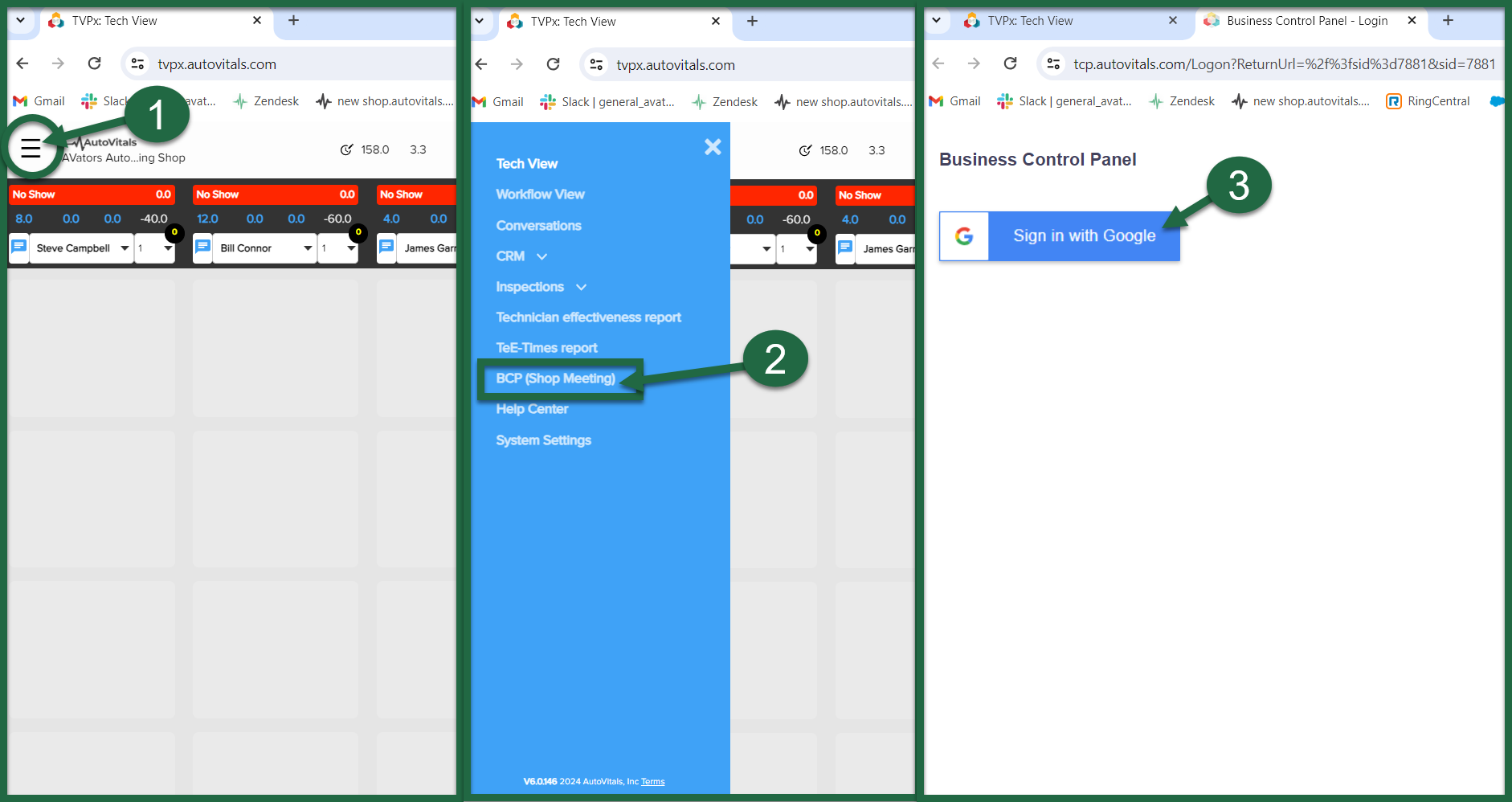Open Zendesk bookmark in first window

pos(266,101)
